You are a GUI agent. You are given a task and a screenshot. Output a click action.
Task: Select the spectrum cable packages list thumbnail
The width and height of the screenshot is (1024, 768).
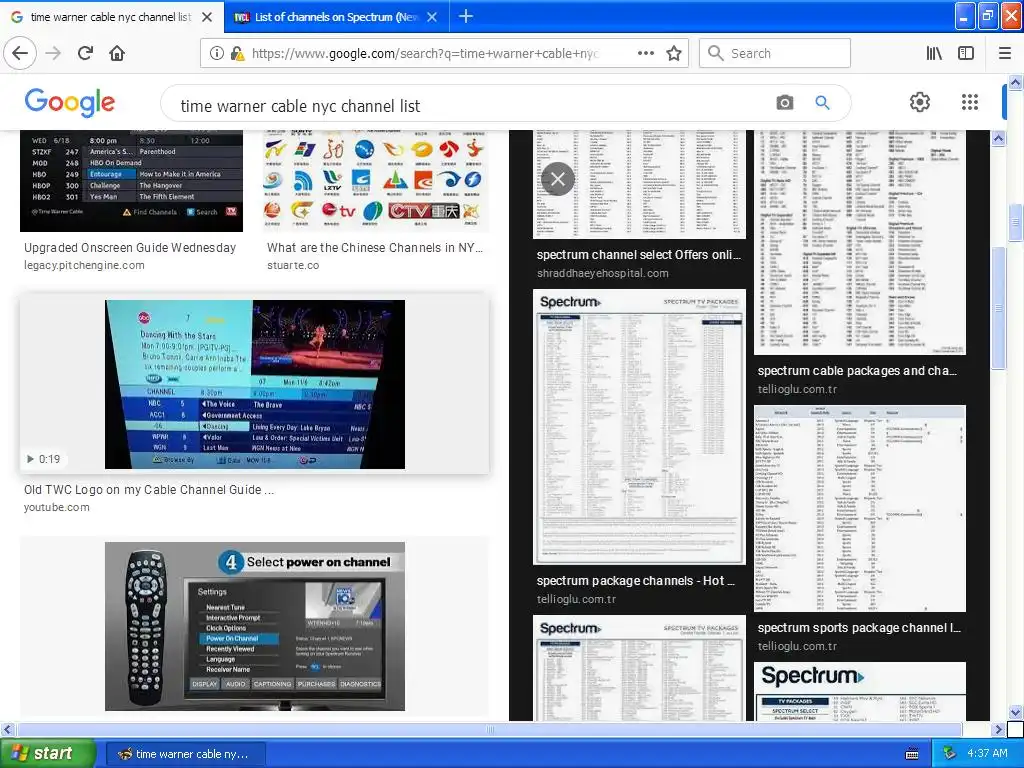pyautogui.click(x=860, y=242)
